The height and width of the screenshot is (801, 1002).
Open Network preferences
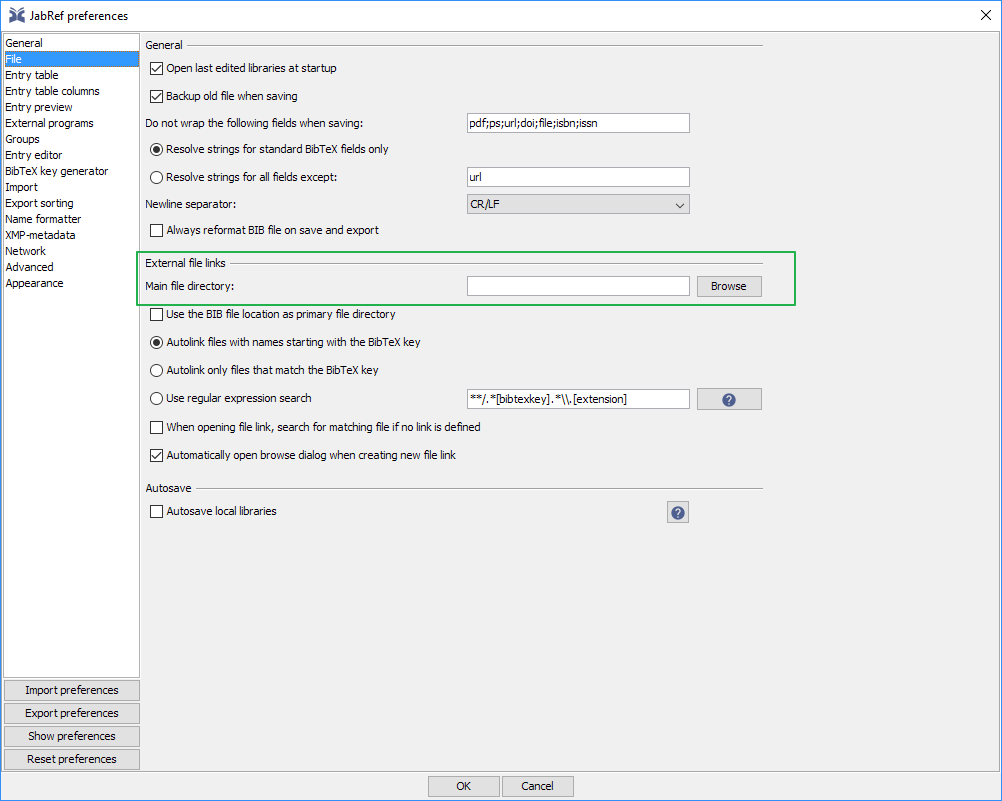point(71,251)
